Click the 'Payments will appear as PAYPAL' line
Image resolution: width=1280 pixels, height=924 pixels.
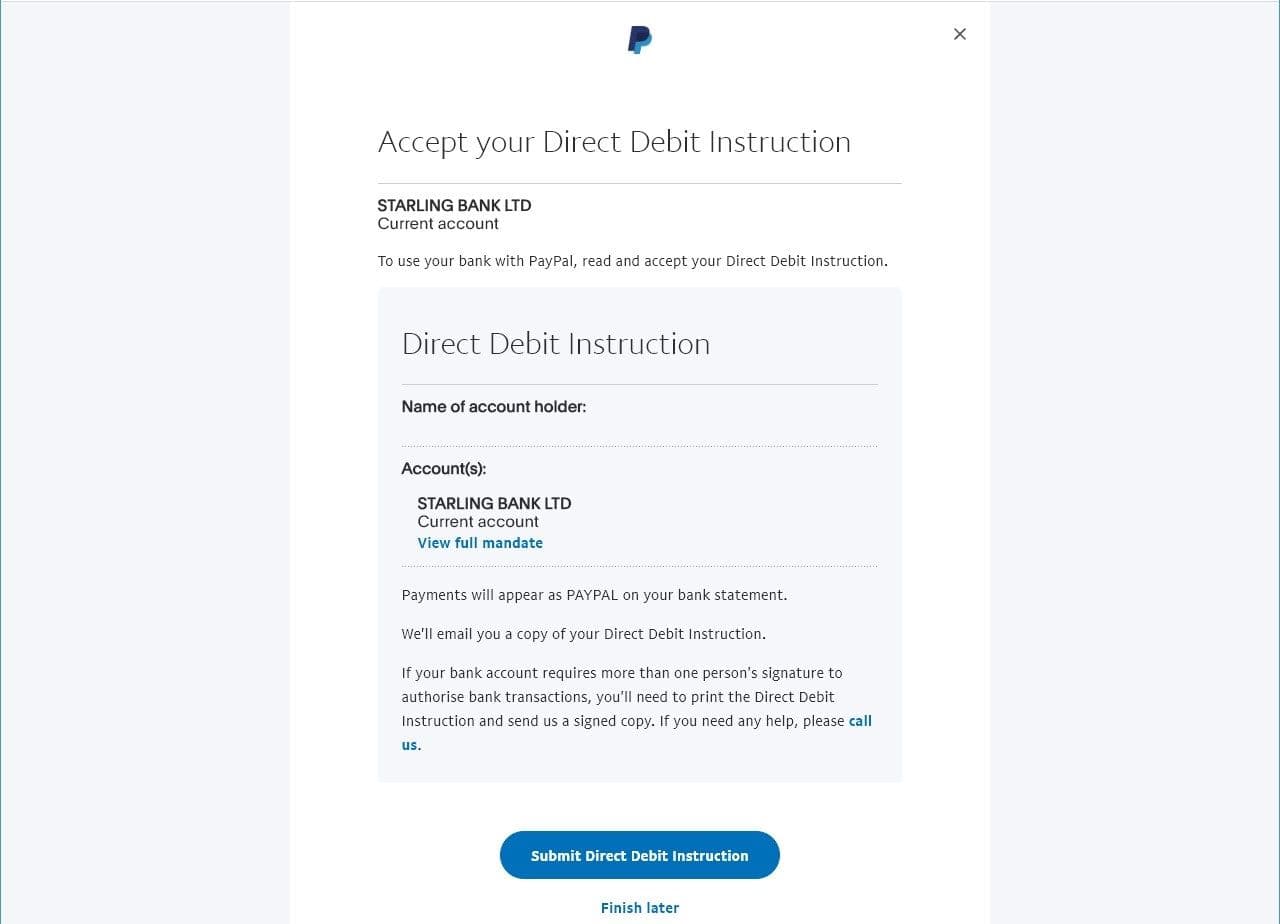click(594, 595)
